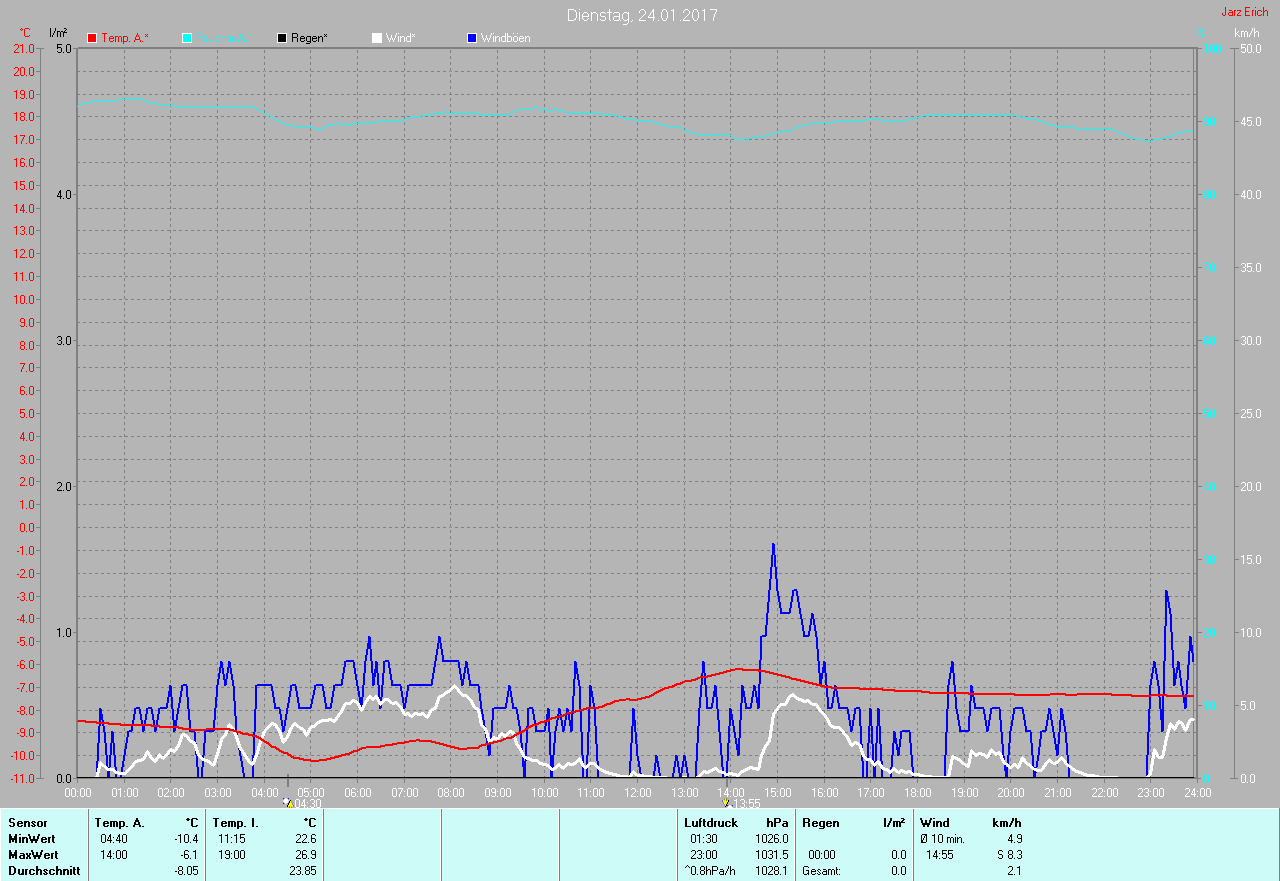Click the red °C axis unit label
The image size is (1280, 881).
point(25,33)
